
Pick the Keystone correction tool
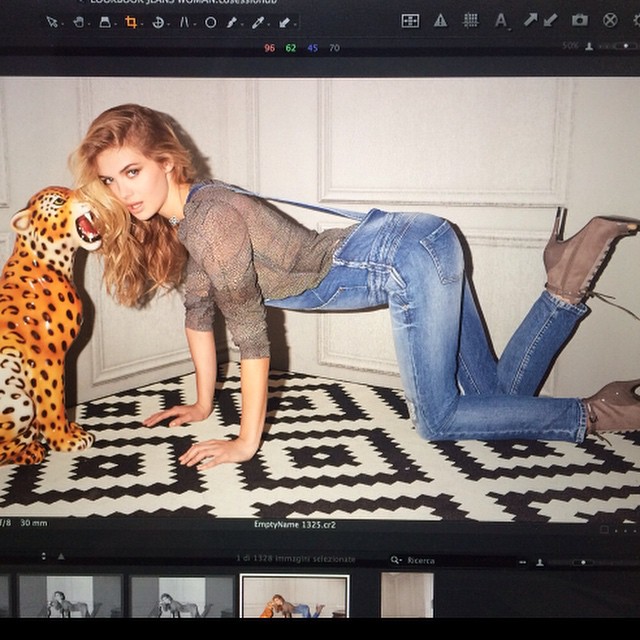(x=184, y=22)
